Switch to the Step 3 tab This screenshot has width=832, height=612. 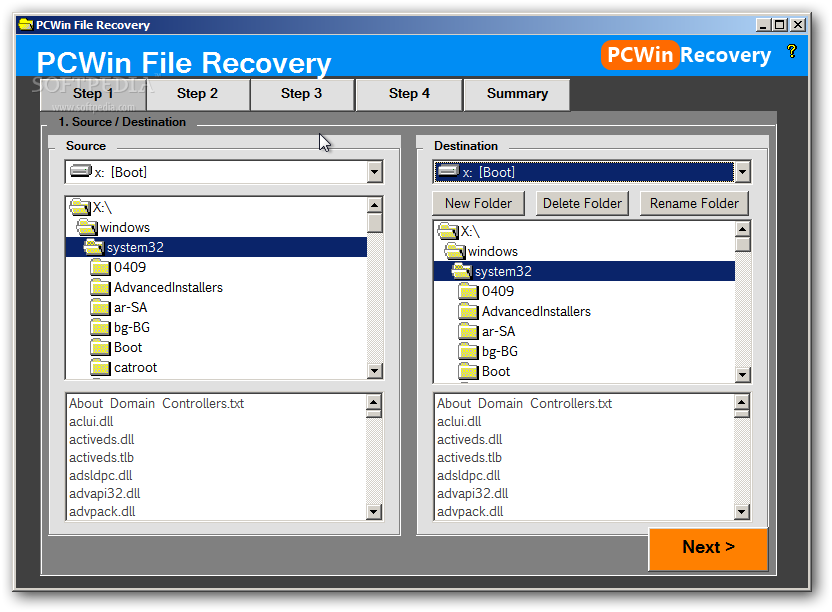coord(301,94)
